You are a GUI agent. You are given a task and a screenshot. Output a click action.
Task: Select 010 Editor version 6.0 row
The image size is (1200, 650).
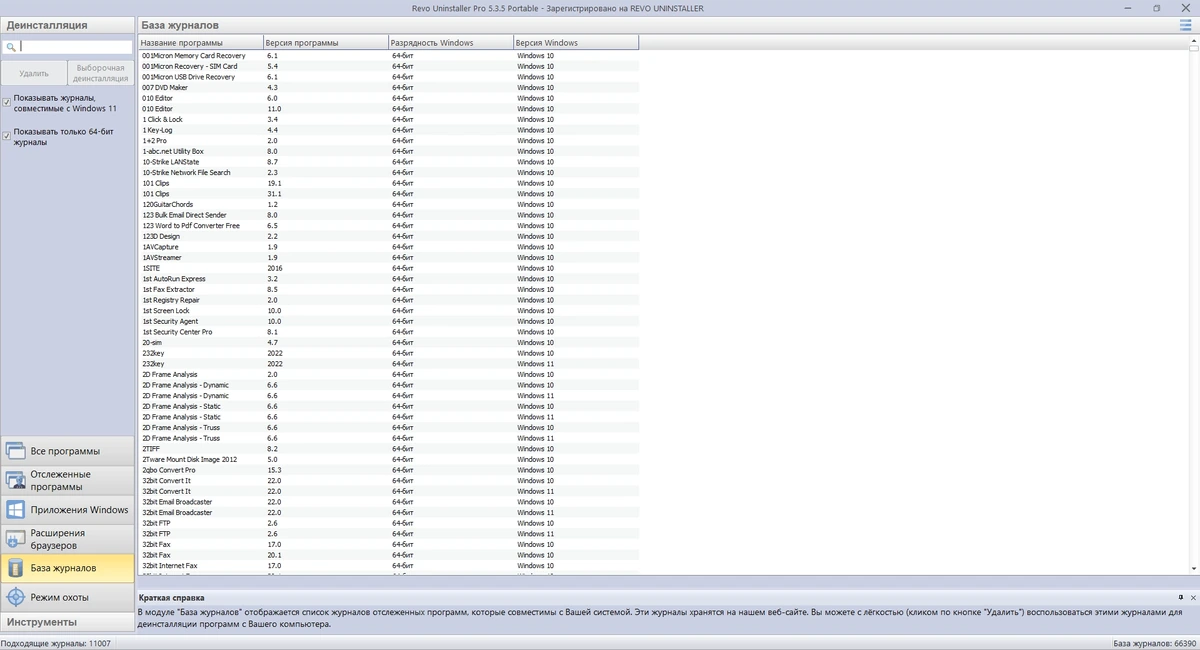[388, 98]
